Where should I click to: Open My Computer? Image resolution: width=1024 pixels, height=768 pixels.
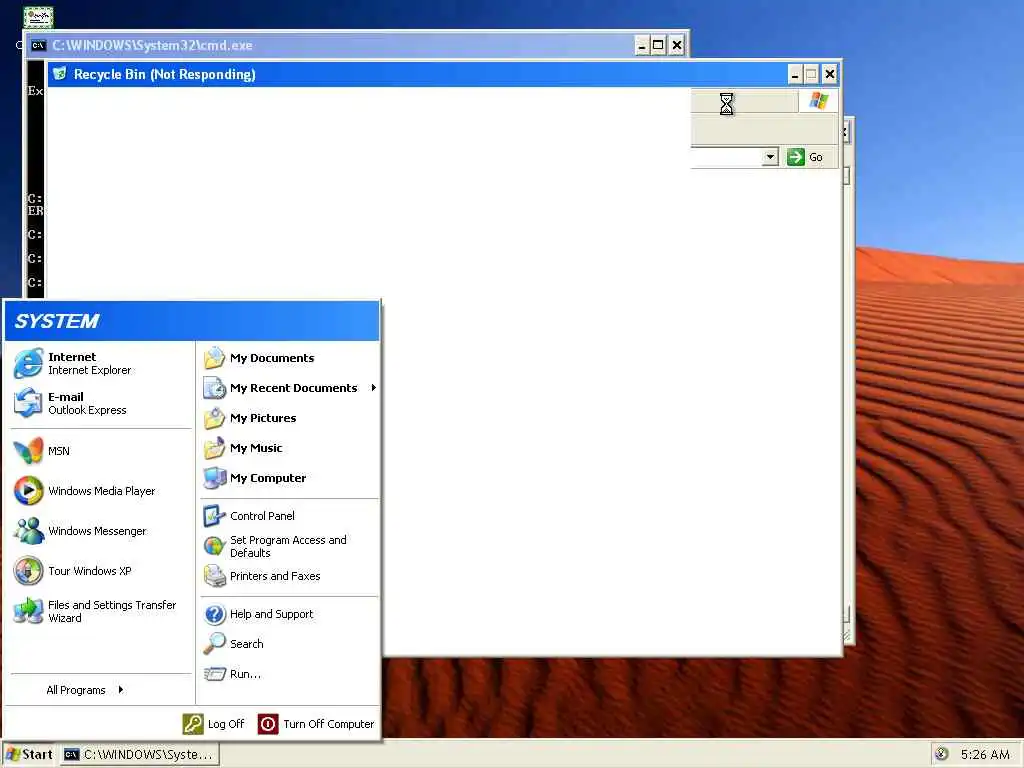289,478
